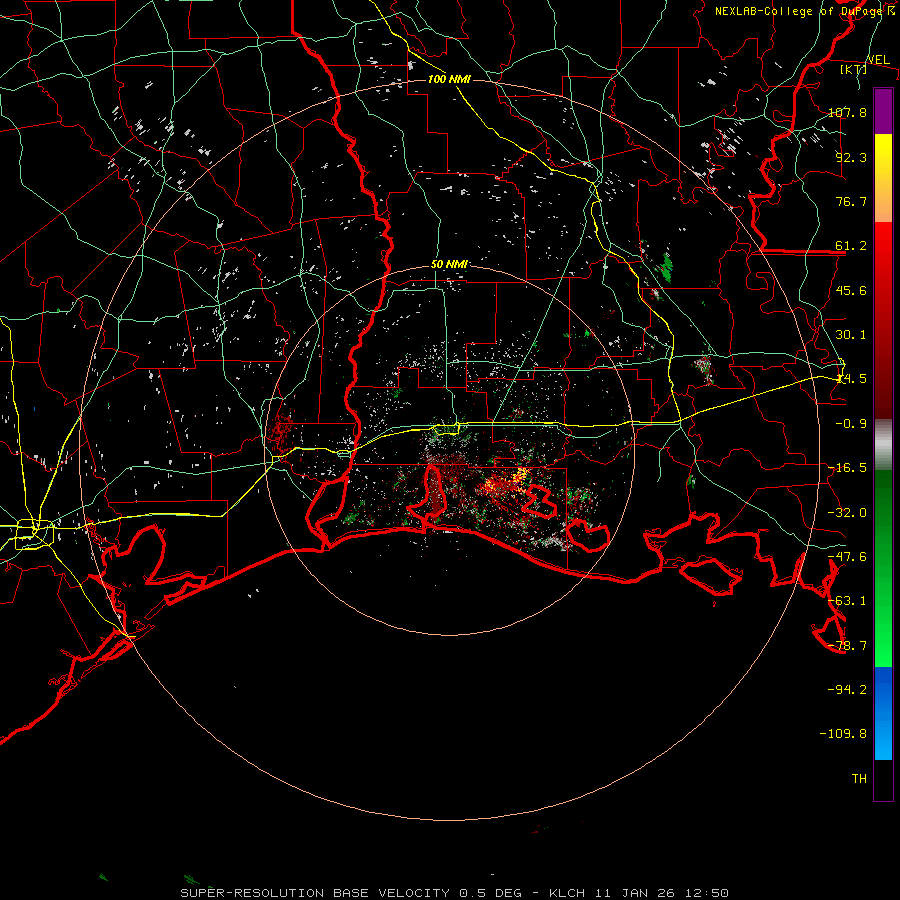Click the VEL legend title

coord(878,60)
